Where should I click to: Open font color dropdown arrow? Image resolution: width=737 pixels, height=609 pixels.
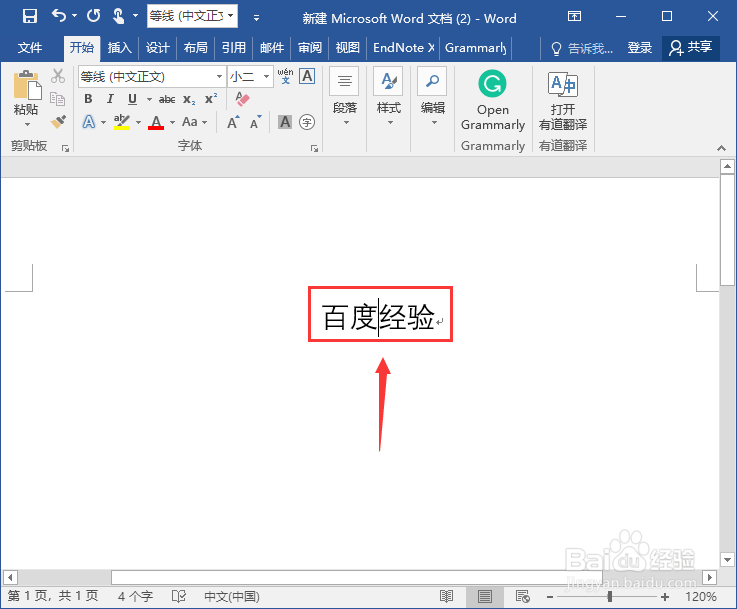tap(172, 123)
